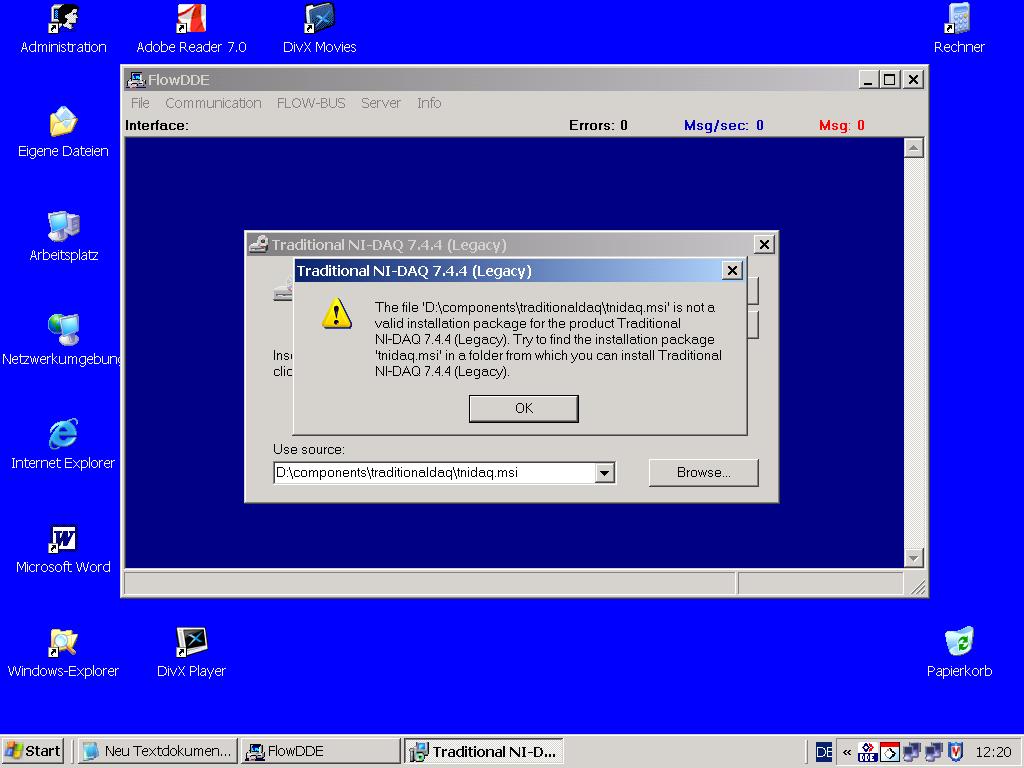Switch to Neu Textdokument taskbar button

pos(157,751)
